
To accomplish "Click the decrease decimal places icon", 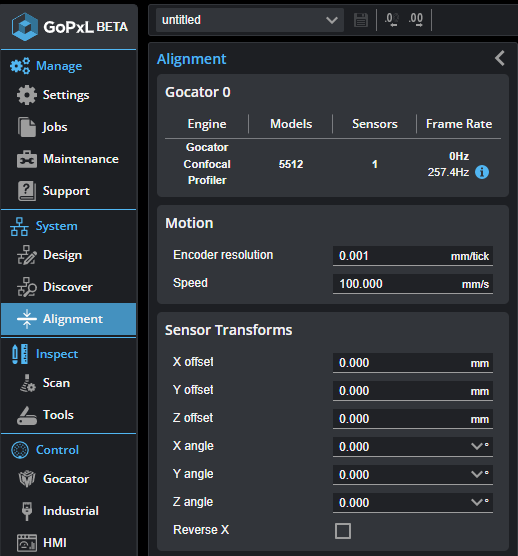I will click(x=392, y=20).
